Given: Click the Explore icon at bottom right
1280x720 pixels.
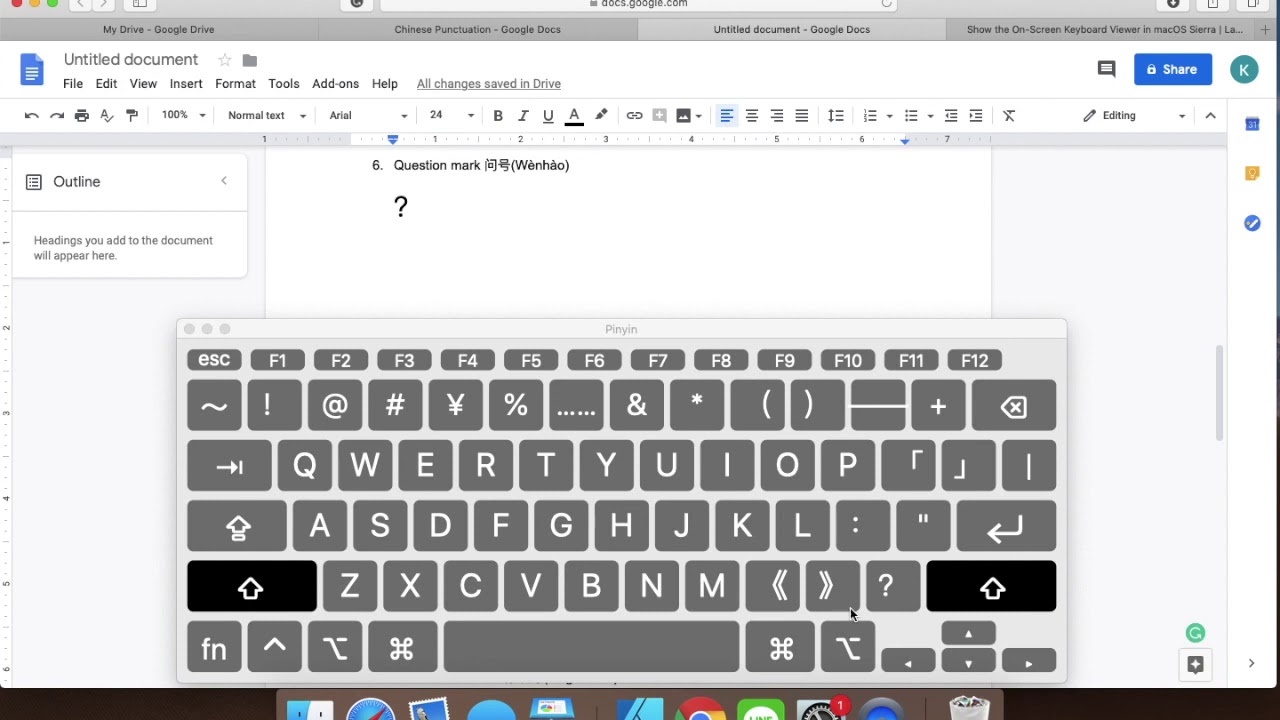Looking at the screenshot, I should pyautogui.click(x=1195, y=664).
